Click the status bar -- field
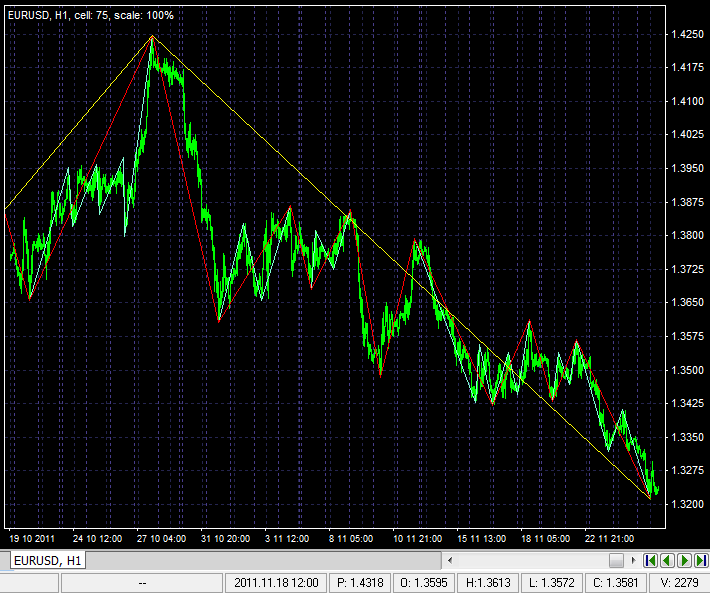 click(x=142, y=583)
